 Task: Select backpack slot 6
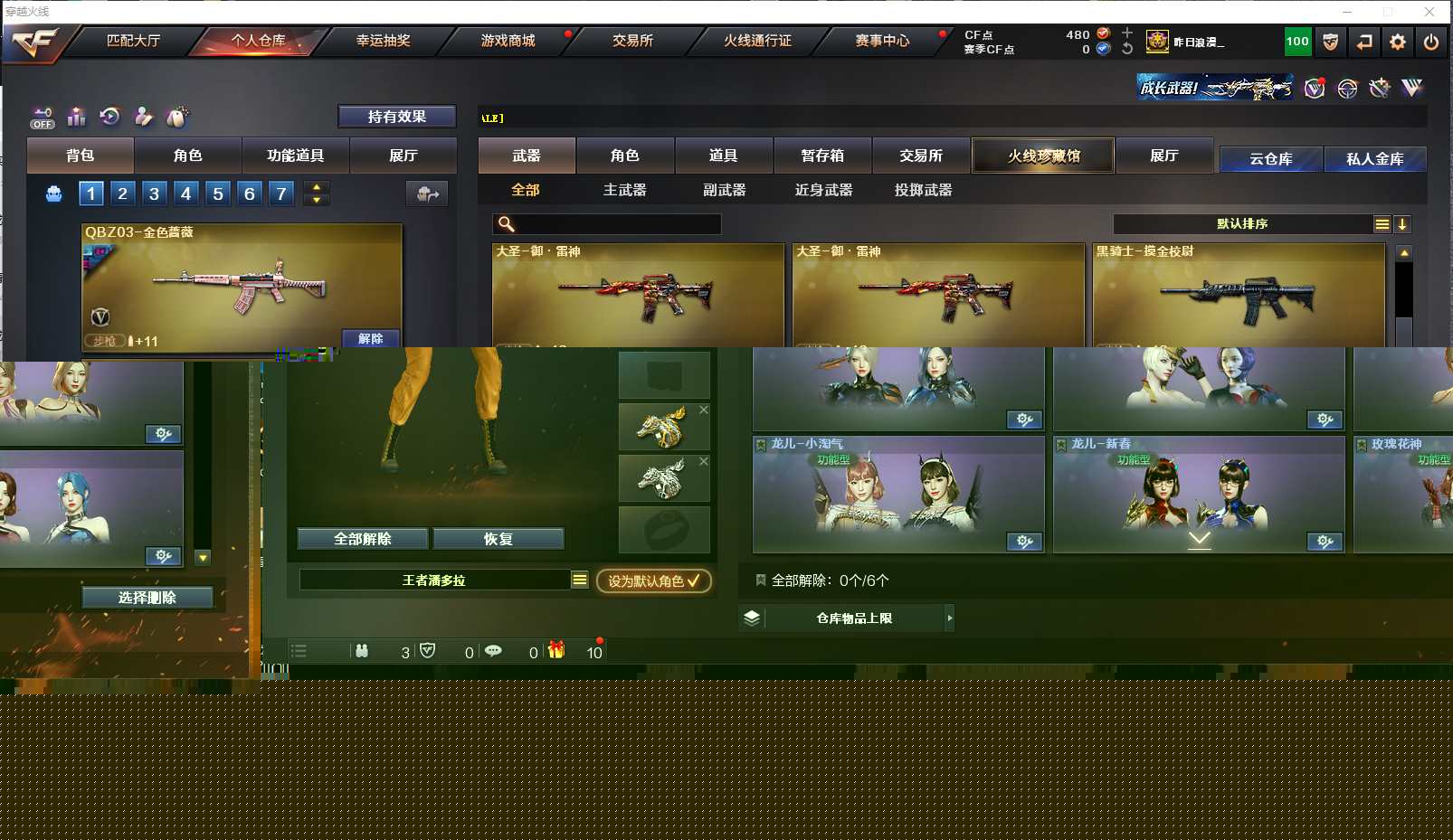pos(250,193)
